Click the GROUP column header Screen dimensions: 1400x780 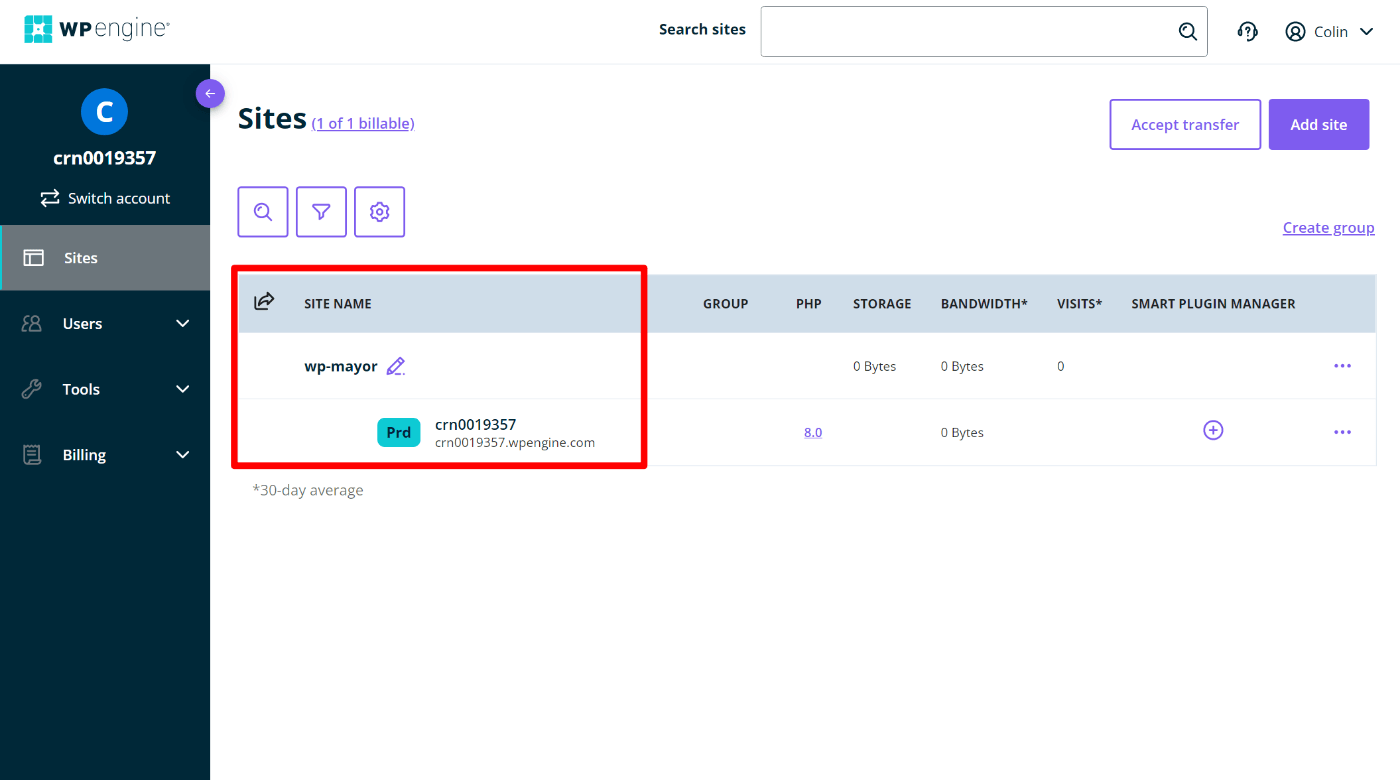pyautogui.click(x=726, y=304)
